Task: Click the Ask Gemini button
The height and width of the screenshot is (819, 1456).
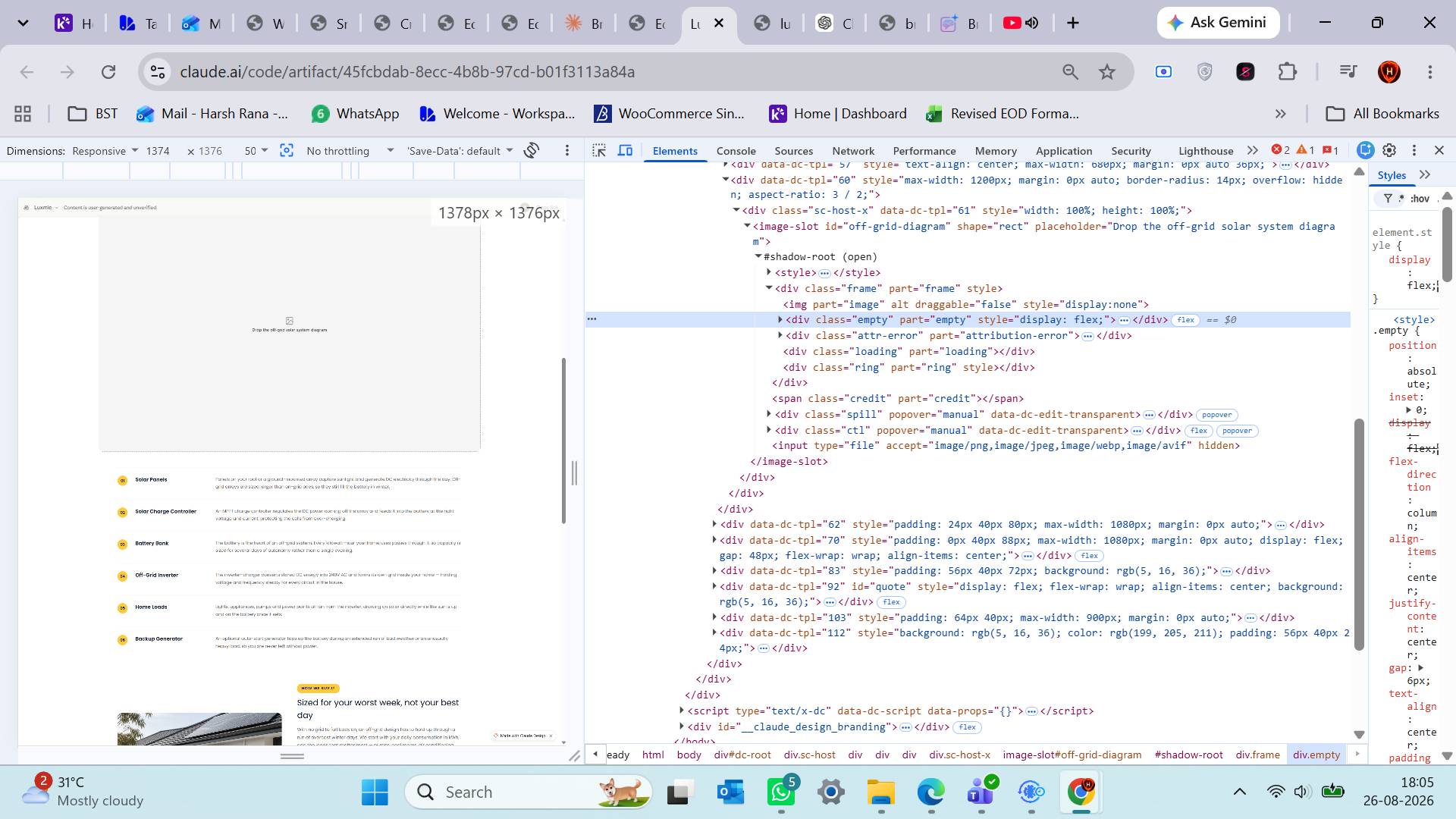Action: (x=1218, y=23)
